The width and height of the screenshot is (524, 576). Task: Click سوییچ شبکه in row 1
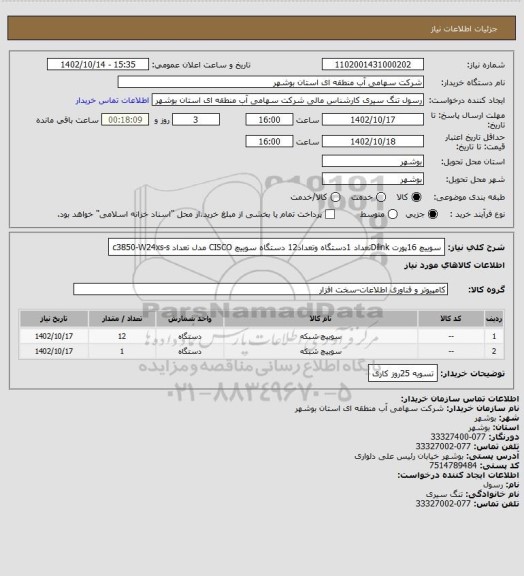(321, 336)
